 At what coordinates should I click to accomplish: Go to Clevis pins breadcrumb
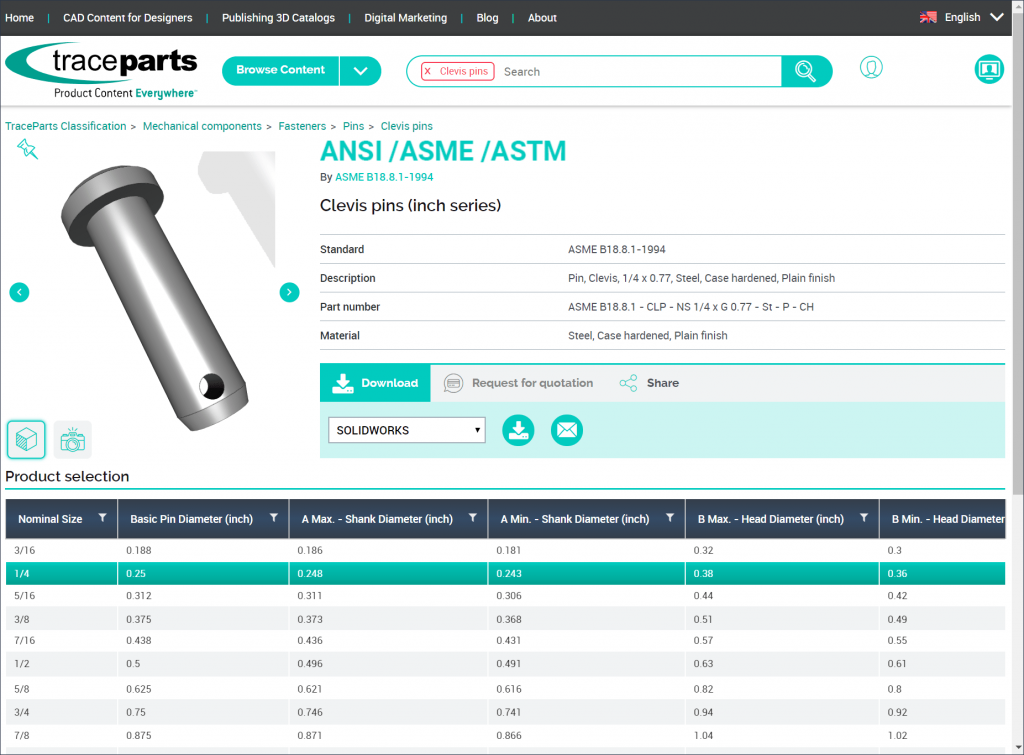click(406, 126)
